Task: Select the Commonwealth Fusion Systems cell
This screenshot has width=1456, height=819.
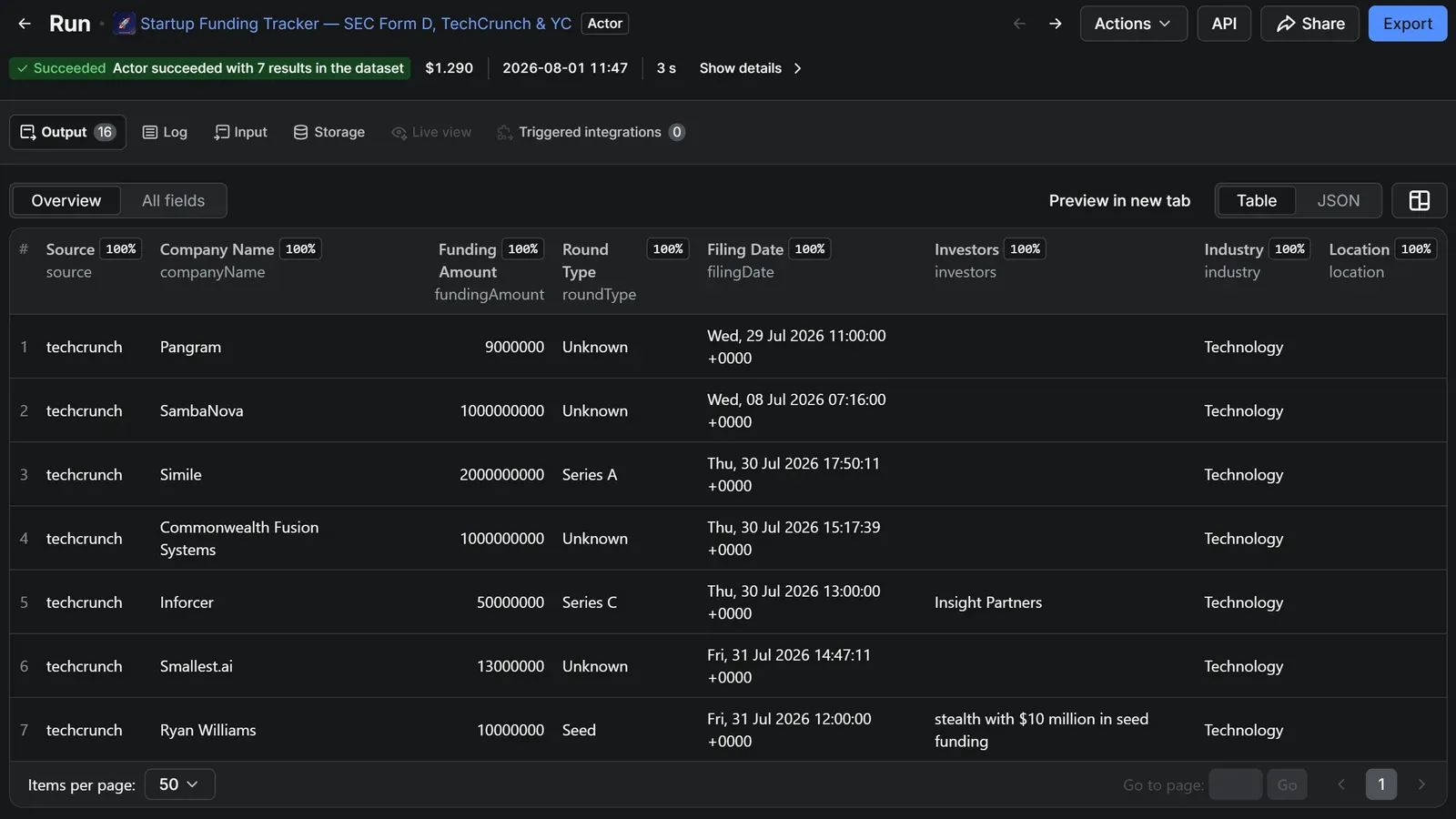Action: [239, 539]
